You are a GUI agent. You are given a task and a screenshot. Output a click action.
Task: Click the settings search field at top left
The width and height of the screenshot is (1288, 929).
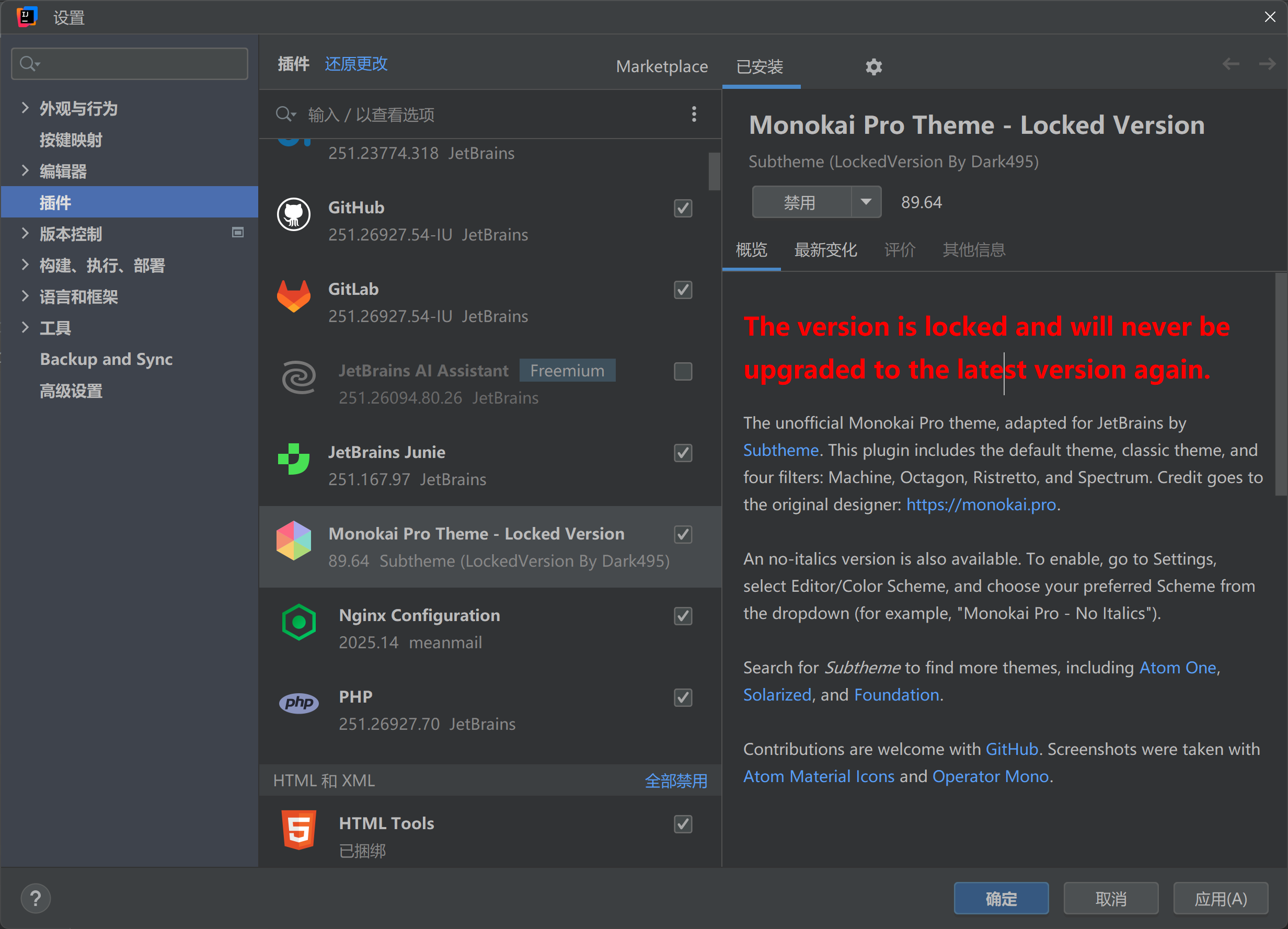point(130,64)
